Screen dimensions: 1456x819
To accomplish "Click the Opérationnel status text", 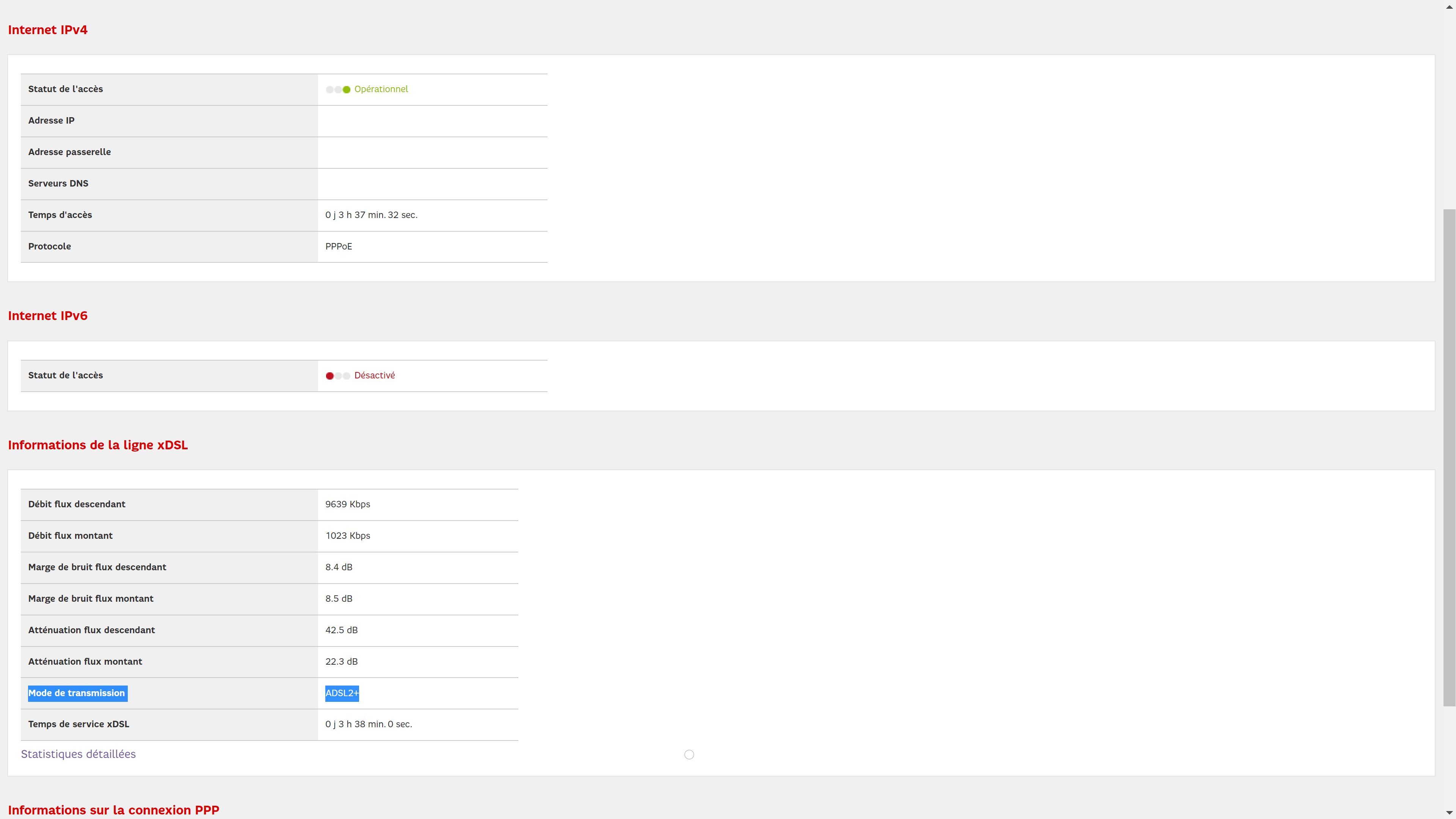I will [x=381, y=89].
